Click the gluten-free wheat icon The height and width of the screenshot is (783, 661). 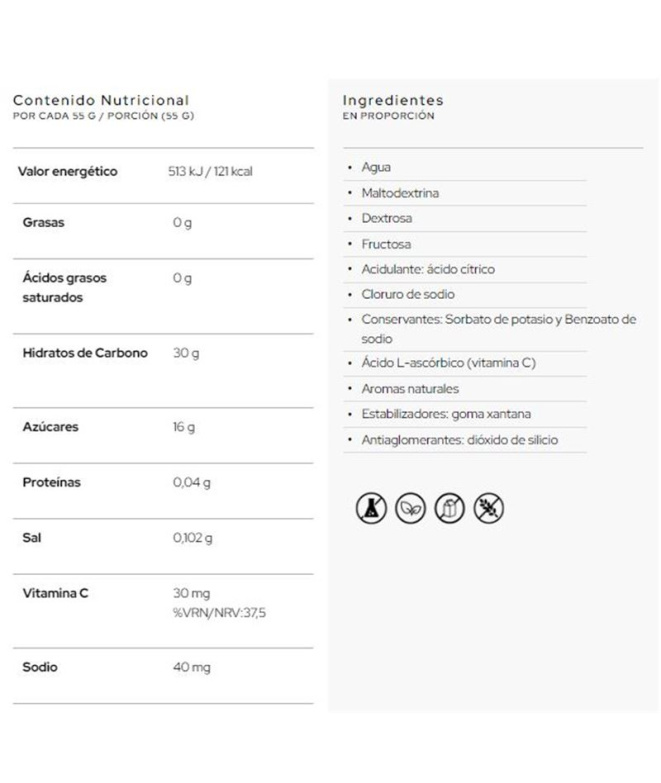(x=488, y=508)
